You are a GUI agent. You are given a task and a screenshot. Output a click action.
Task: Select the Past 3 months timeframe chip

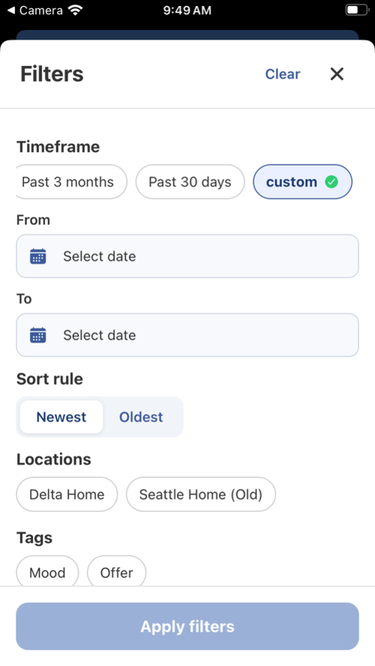pyautogui.click(x=71, y=182)
